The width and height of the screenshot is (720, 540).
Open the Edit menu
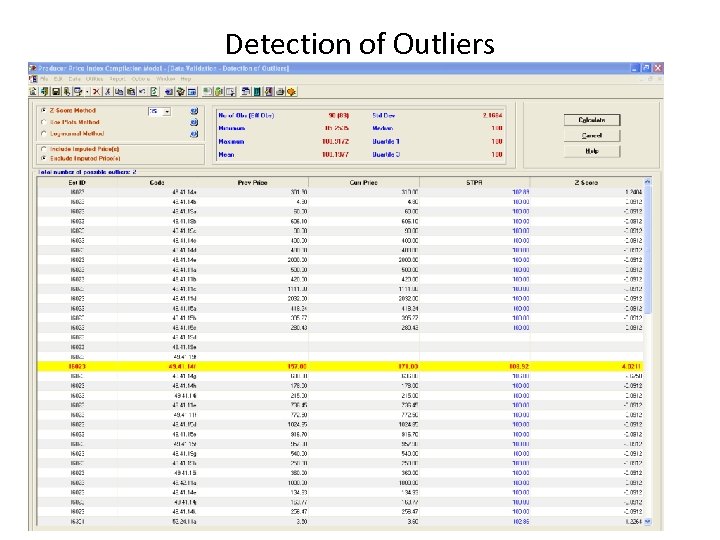[x=58, y=79]
